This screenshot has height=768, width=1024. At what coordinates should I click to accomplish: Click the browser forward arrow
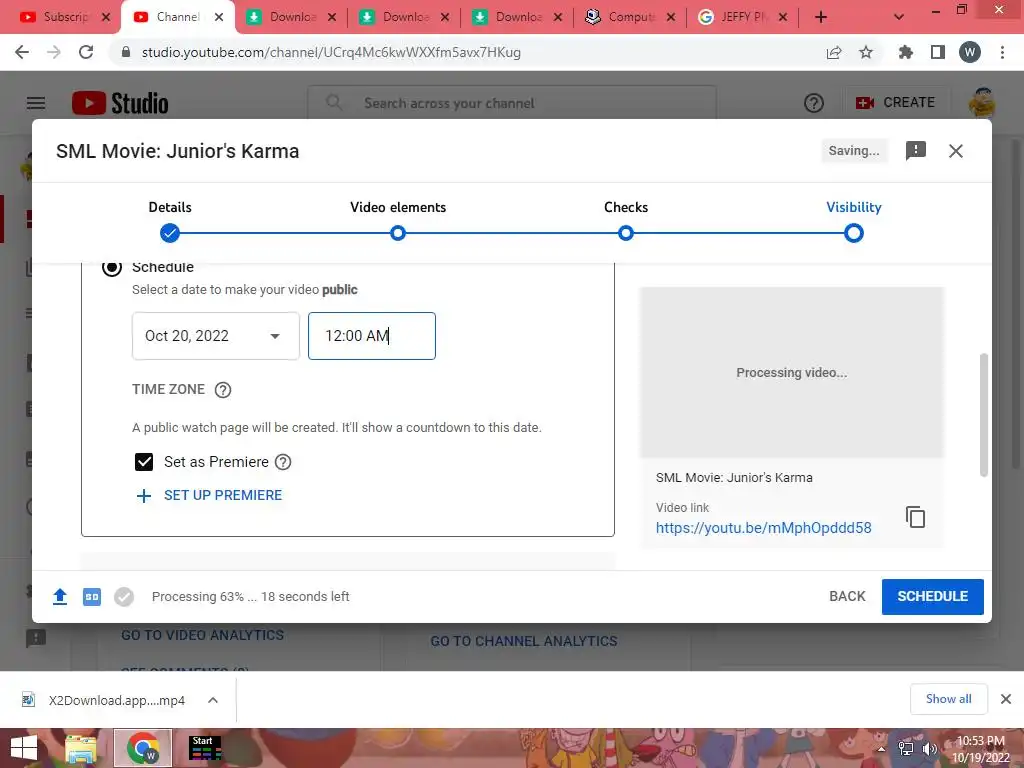point(54,52)
